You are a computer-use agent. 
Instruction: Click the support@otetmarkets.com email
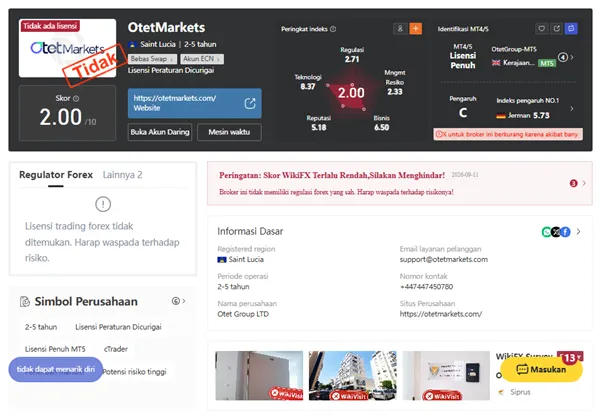click(x=444, y=260)
